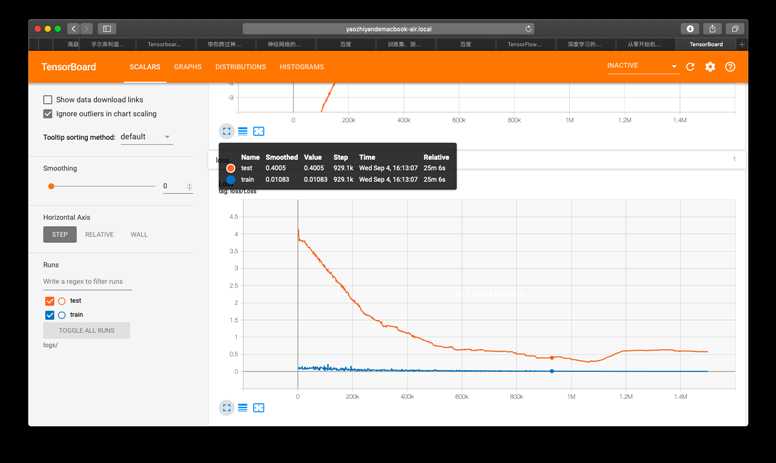Select the TensorFlow browser tab

524,44
